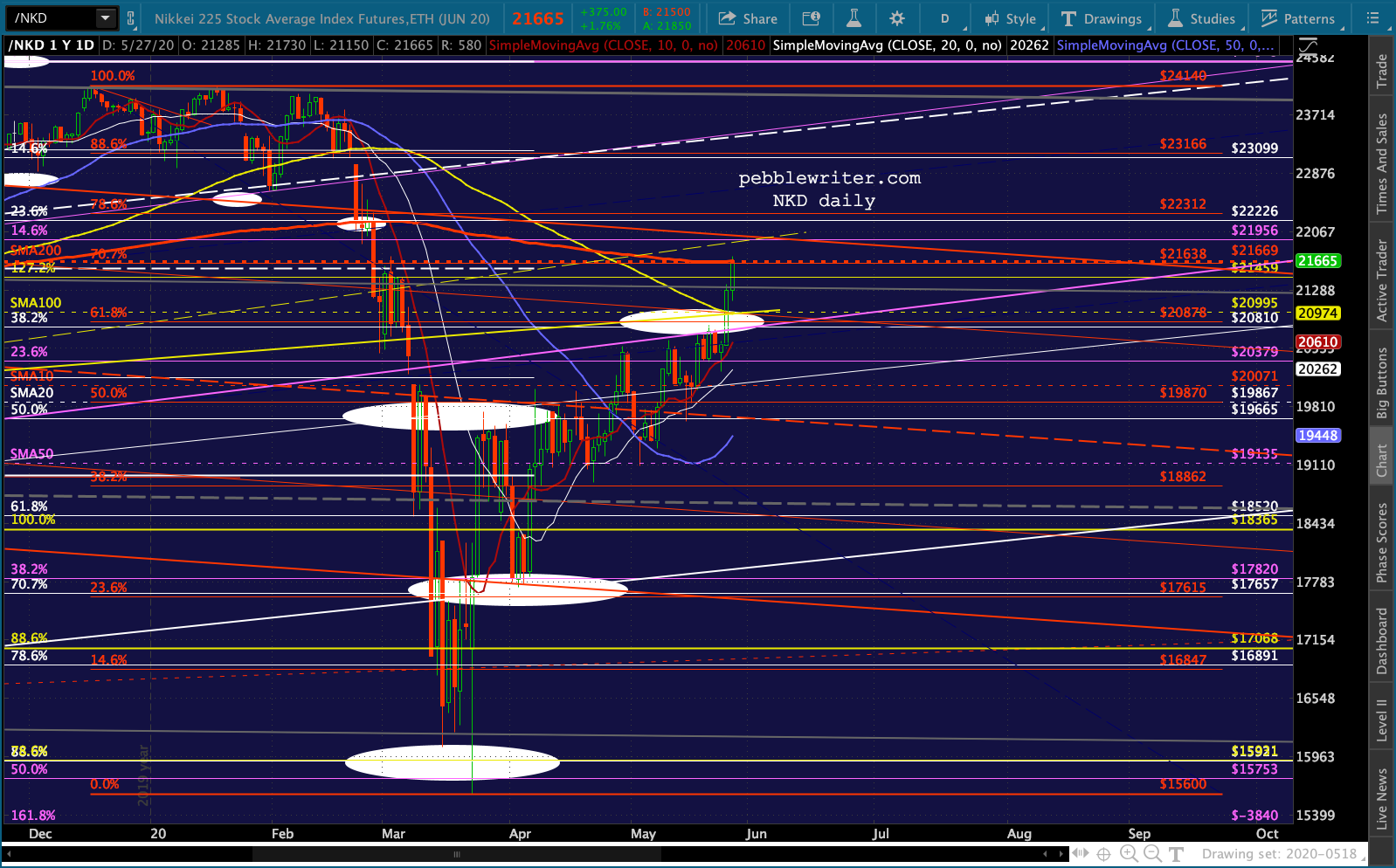Open the Patterns menu

click(x=1298, y=18)
